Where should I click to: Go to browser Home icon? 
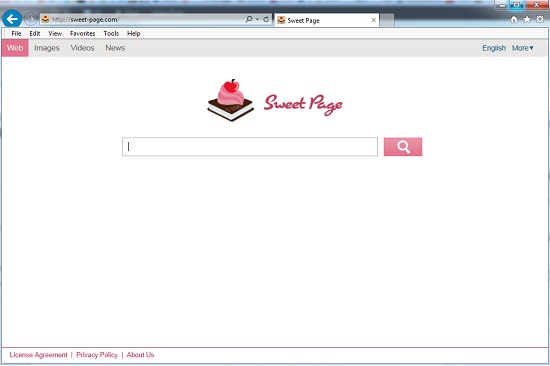(514, 20)
